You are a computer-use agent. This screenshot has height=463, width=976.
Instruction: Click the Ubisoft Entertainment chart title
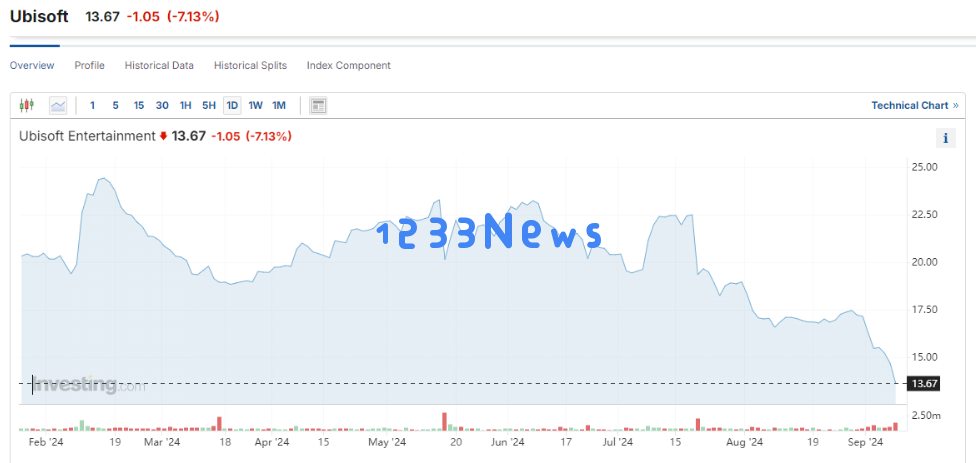87,136
